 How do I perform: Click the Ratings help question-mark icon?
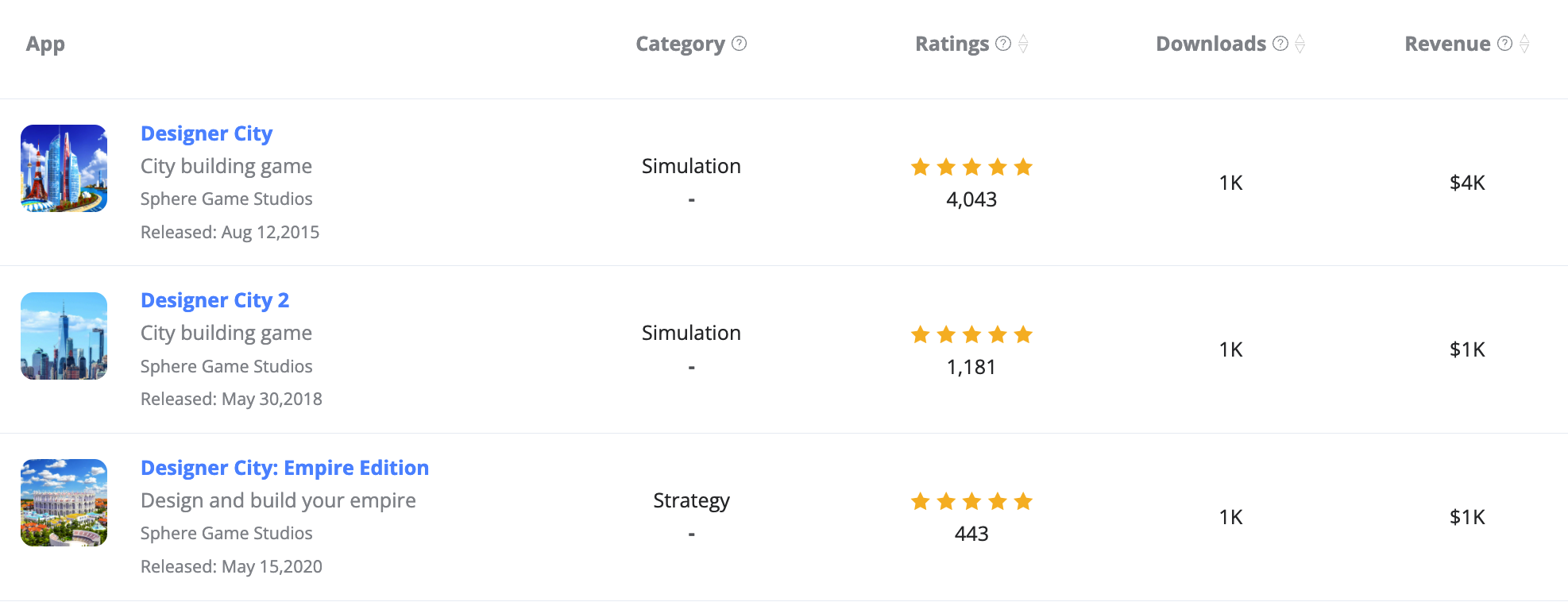pos(1003,44)
